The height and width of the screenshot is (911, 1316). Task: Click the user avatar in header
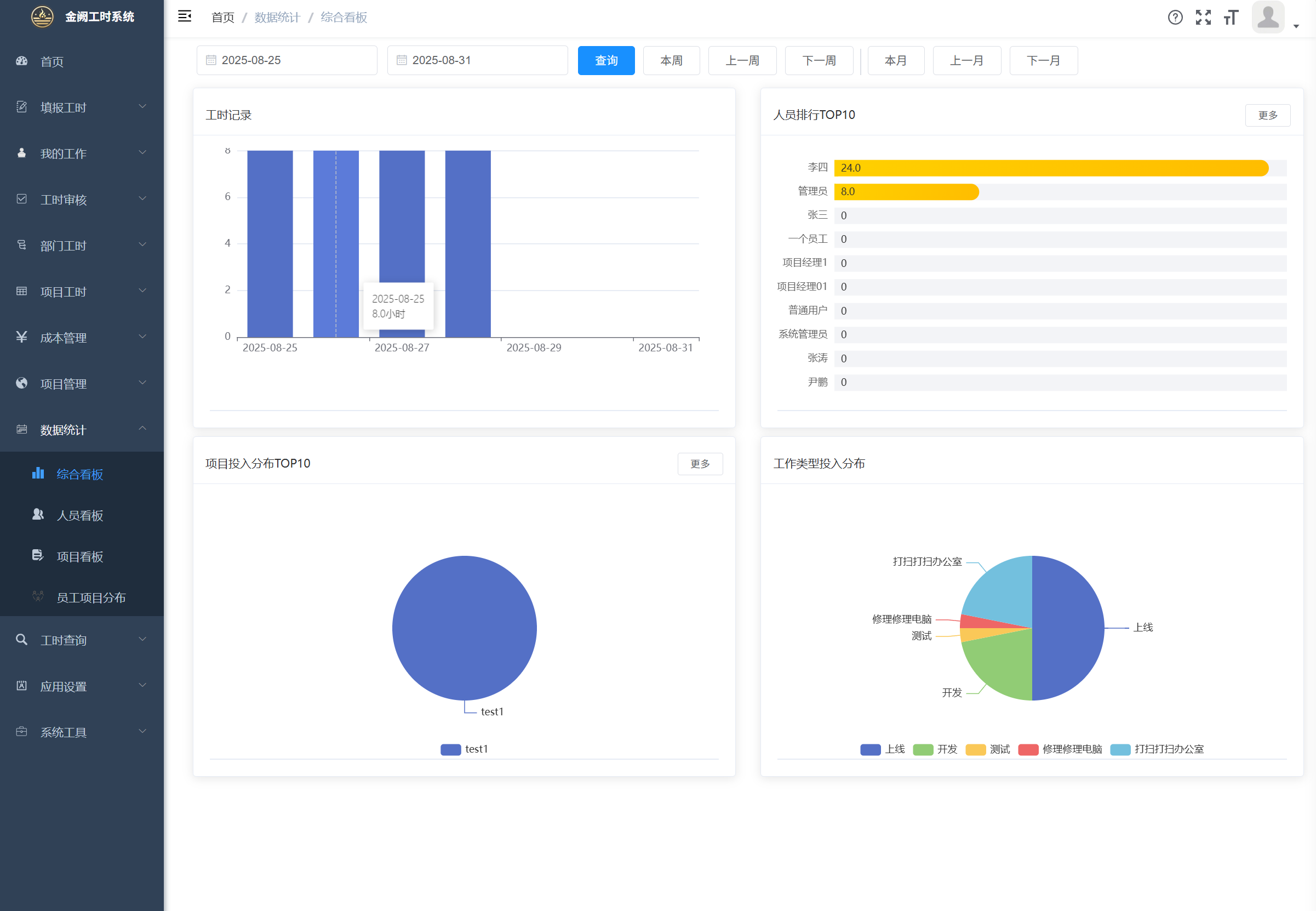pyautogui.click(x=1267, y=17)
